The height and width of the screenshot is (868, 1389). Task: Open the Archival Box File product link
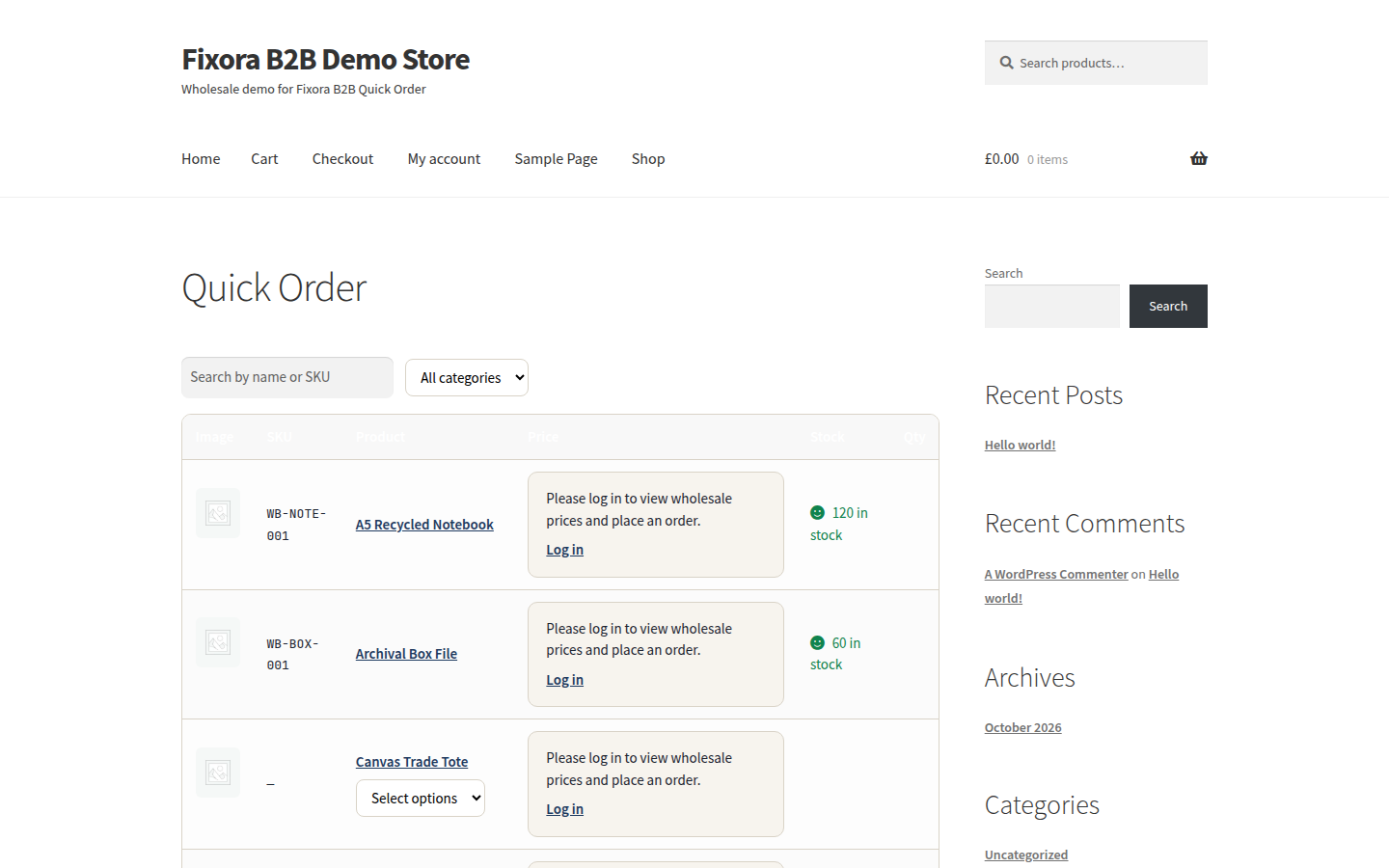406,654
